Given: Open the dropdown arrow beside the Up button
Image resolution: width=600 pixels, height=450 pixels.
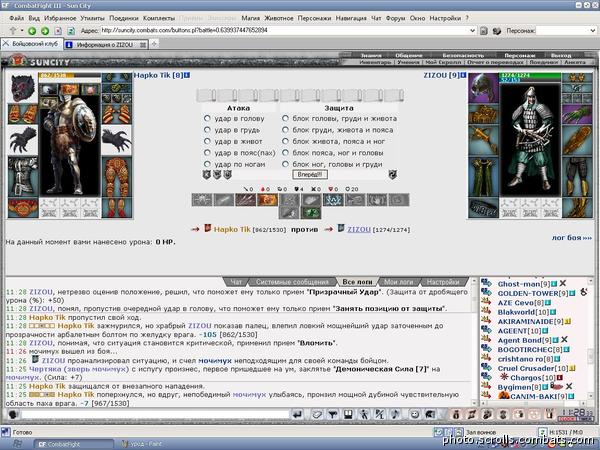Looking at the screenshot, I should tap(22, 31).
